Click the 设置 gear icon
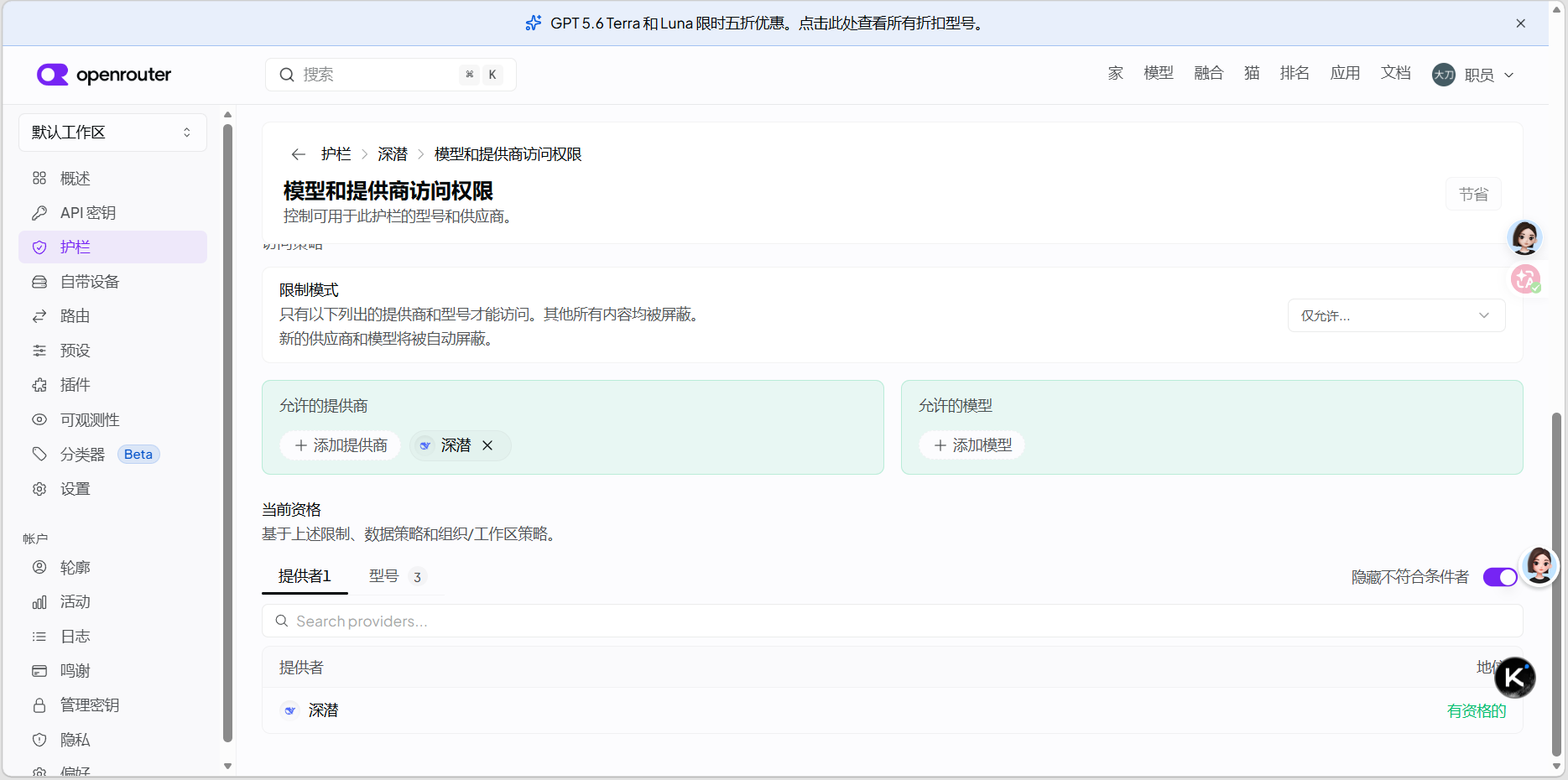The width and height of the screenshot is (1568, 780). coord(39,489)
